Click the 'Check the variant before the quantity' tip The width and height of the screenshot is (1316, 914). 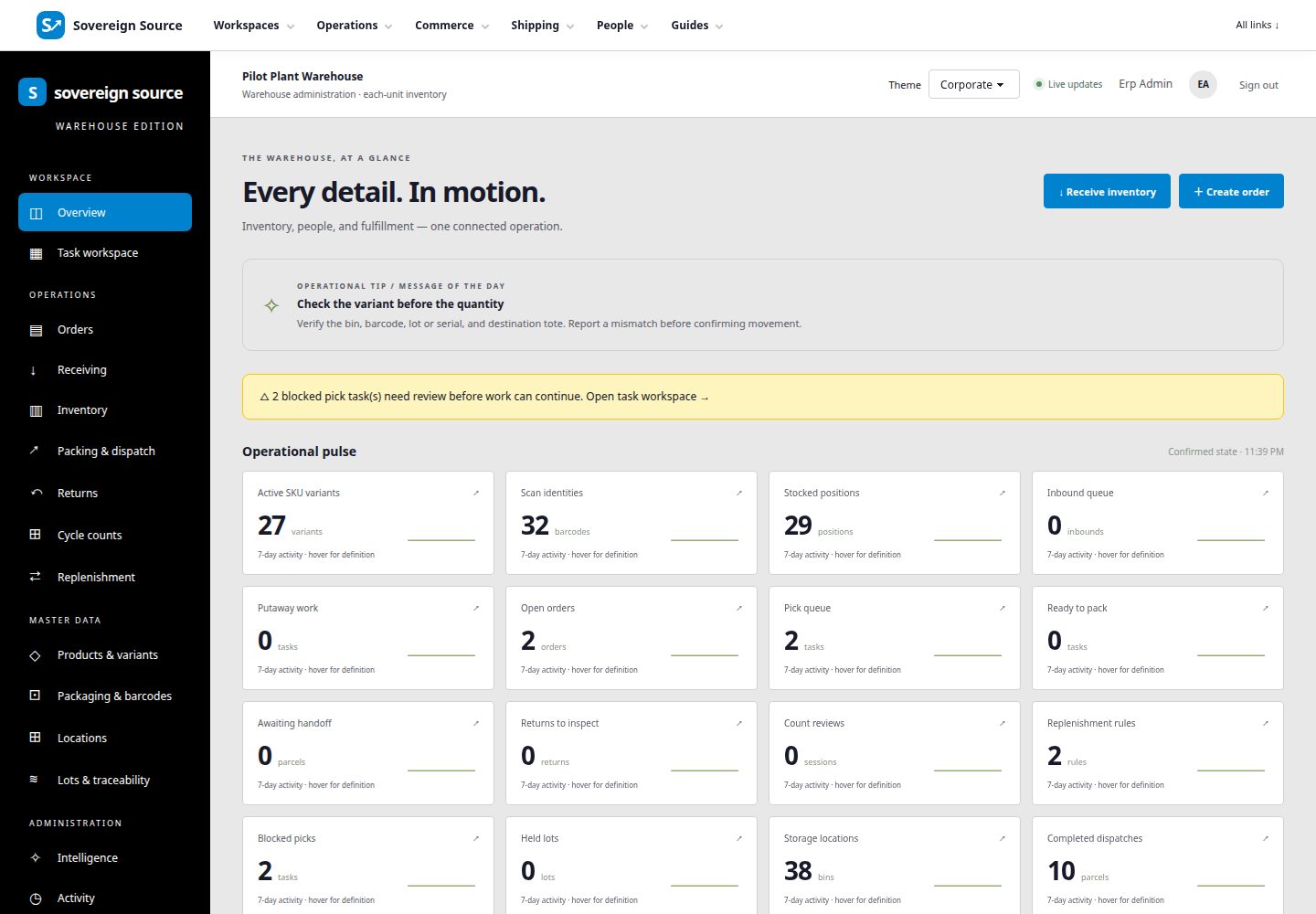(x=400, y=304)
